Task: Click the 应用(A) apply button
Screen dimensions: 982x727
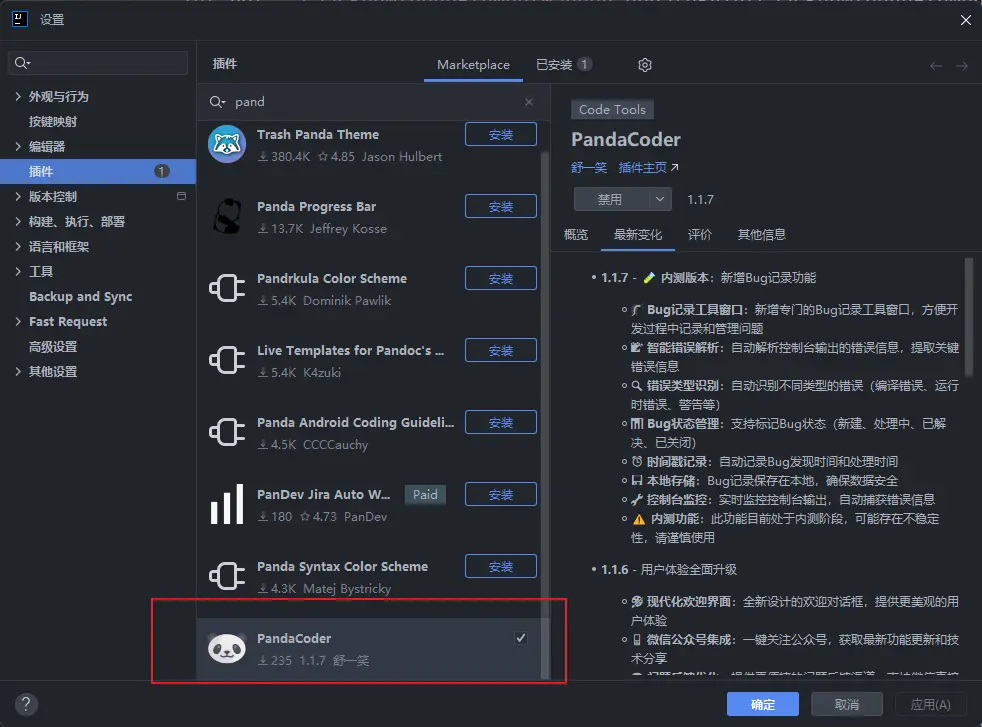Action: tap(931, 704)
